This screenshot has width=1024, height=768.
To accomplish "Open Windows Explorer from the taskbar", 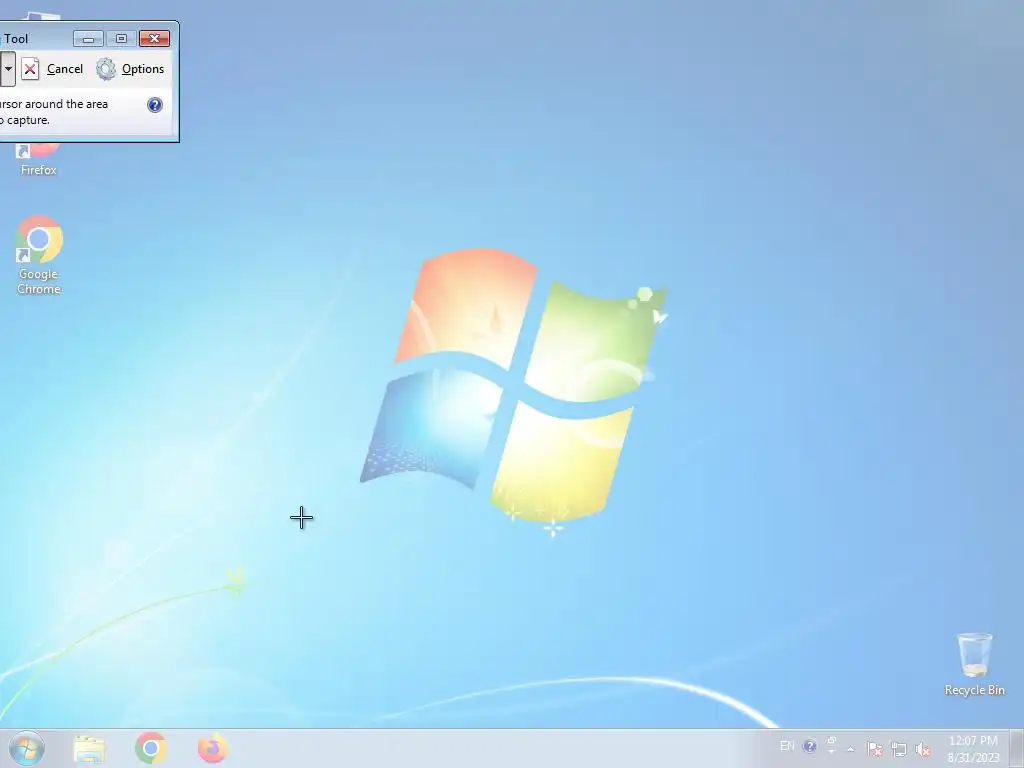I will click(89, 748).
